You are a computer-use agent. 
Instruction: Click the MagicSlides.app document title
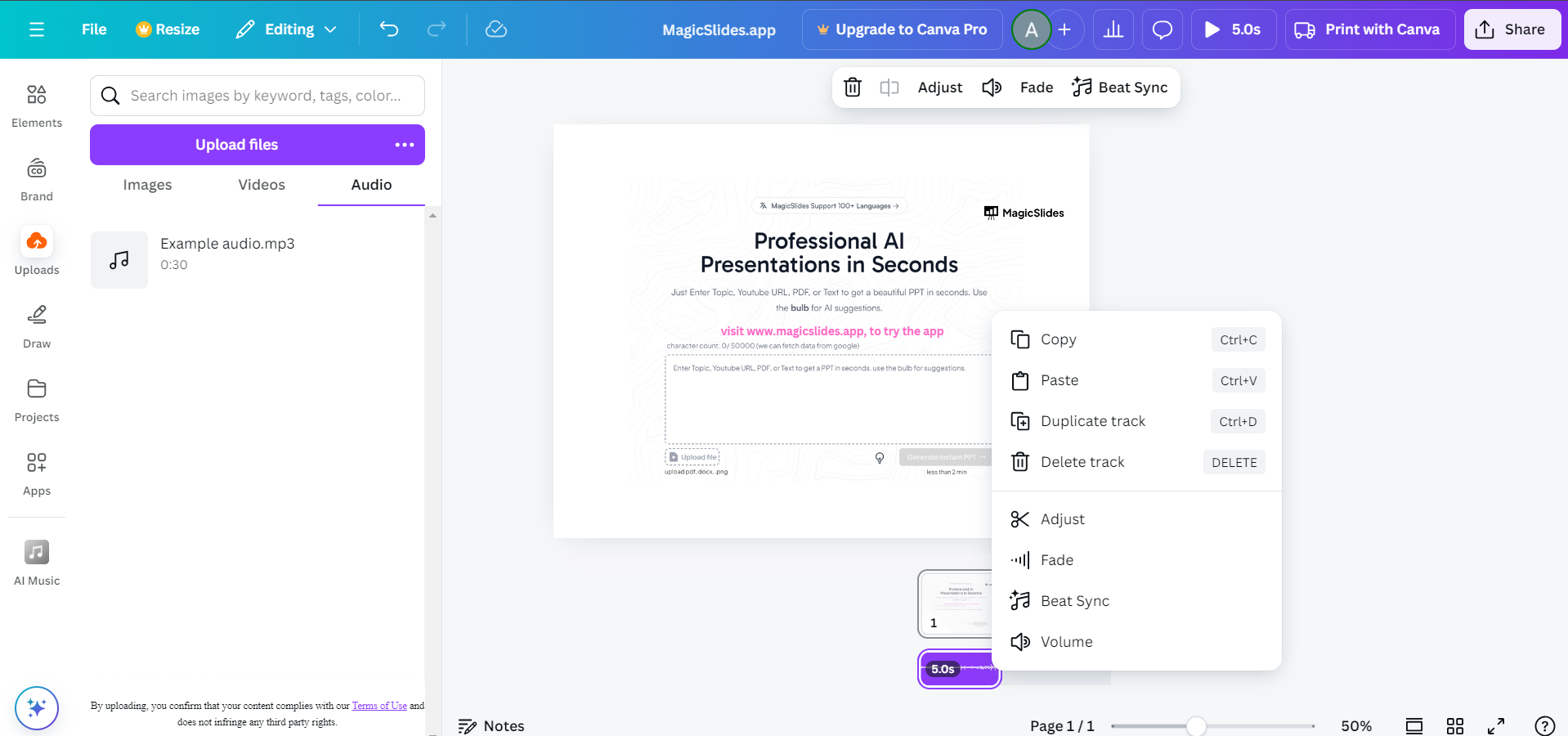pyautogui.click(x=719, y=30)
